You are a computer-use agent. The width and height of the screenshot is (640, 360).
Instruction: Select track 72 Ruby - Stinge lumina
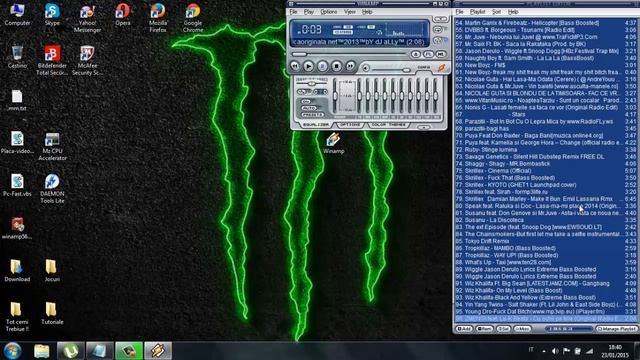tap(546, 150)
